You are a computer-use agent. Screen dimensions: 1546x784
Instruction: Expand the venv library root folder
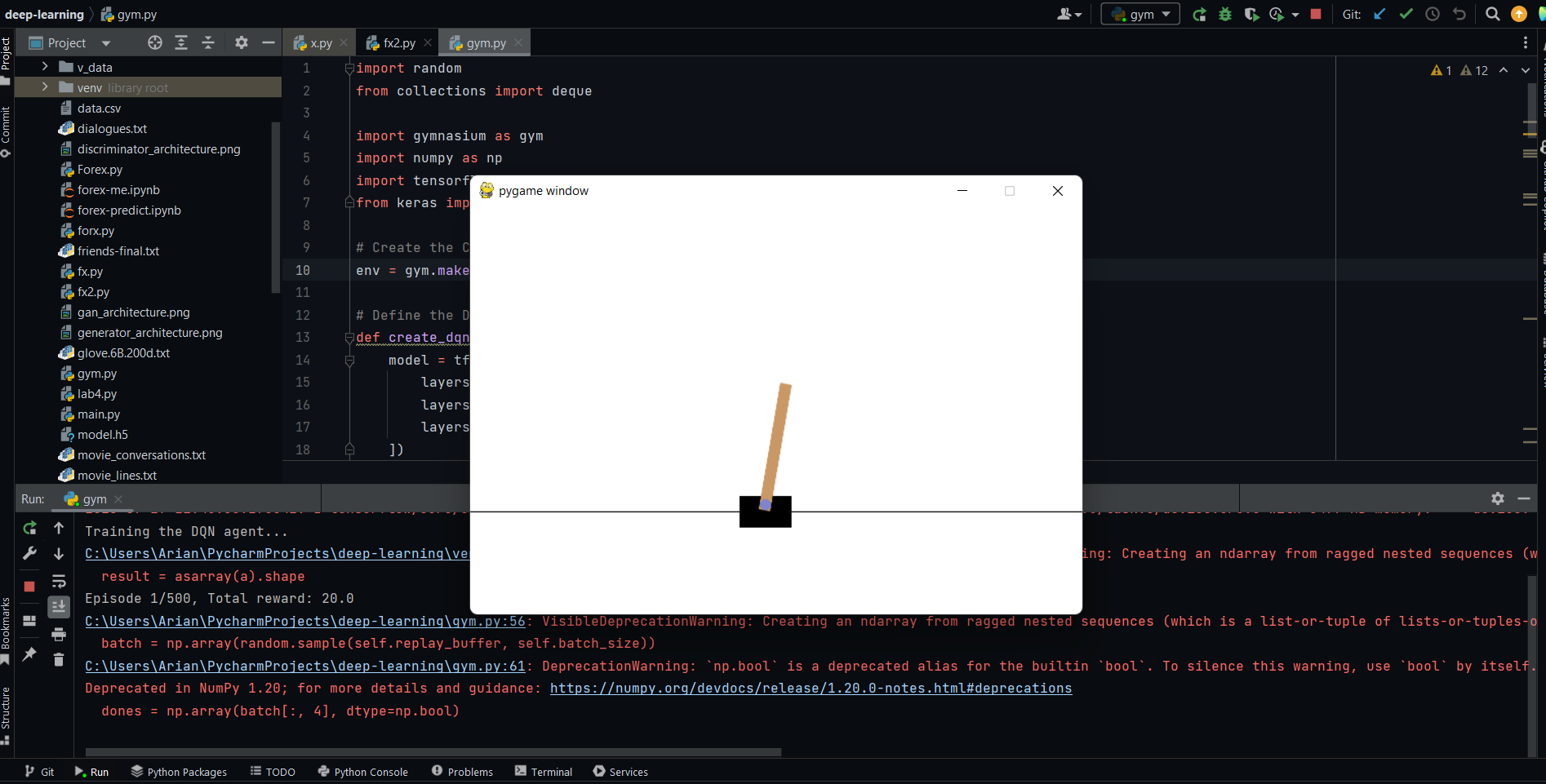click(x=45, y=87)
